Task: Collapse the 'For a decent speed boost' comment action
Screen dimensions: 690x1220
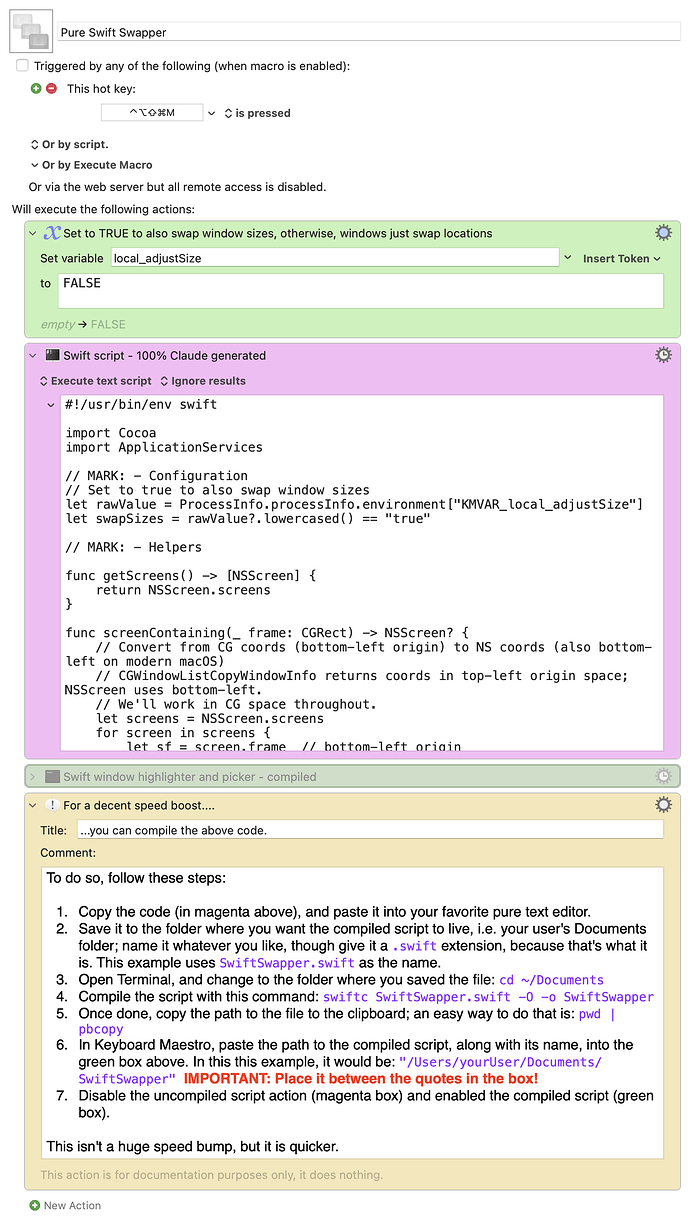Action: point(32,805)
